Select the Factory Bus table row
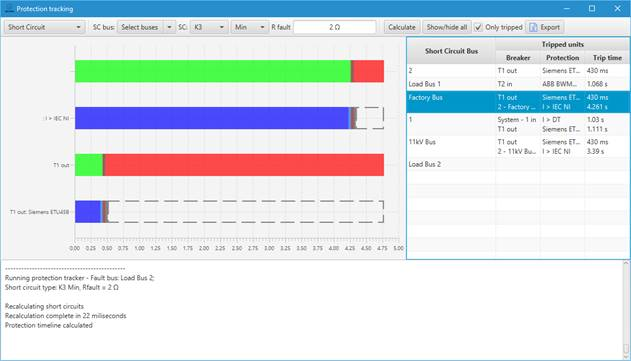Viewport: 631px width, 361px height. [x=518, y=102]
